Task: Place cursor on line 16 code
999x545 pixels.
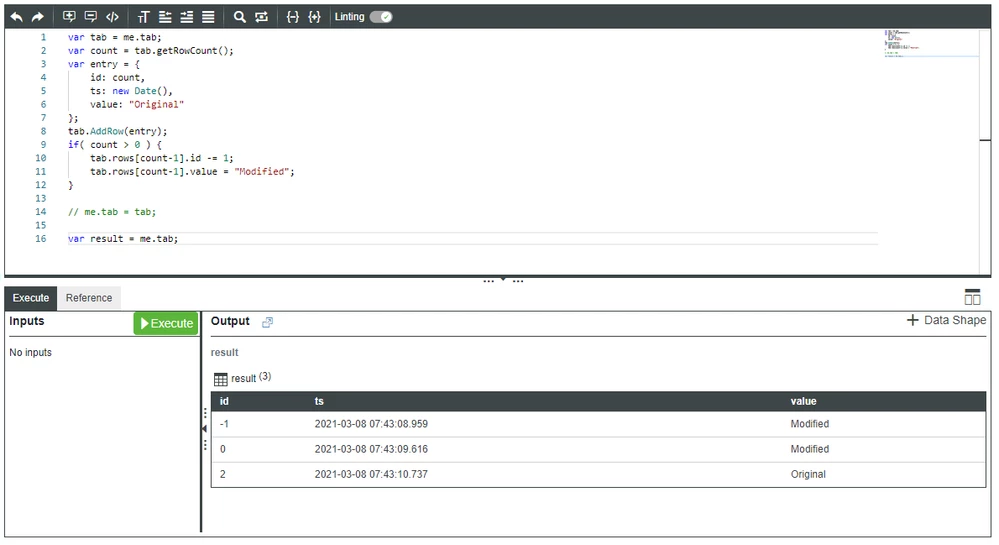Action: click(x=123, y=238)
